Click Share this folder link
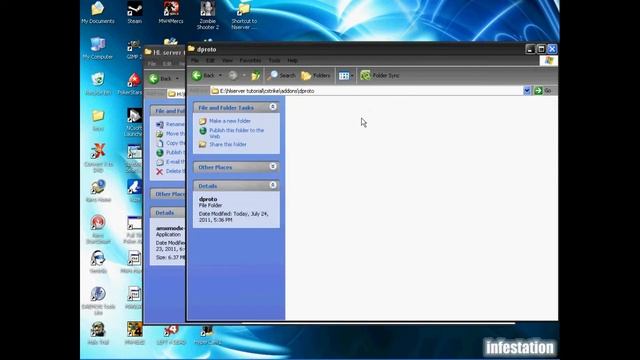Image resolution: width=640 pixels, height=360 pixels. point(228,144)
